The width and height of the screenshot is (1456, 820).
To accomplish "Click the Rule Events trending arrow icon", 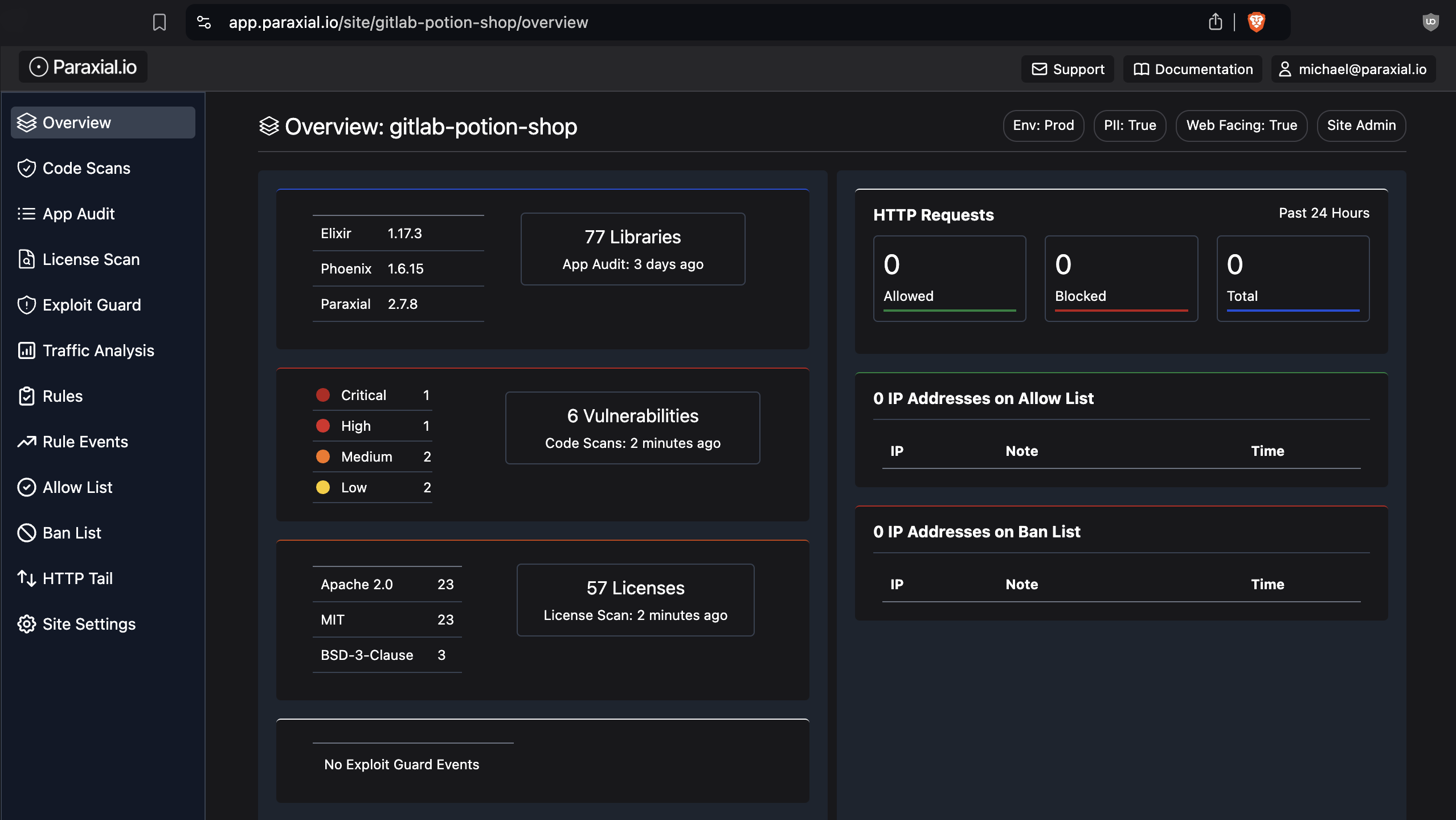I will [27, 442].
